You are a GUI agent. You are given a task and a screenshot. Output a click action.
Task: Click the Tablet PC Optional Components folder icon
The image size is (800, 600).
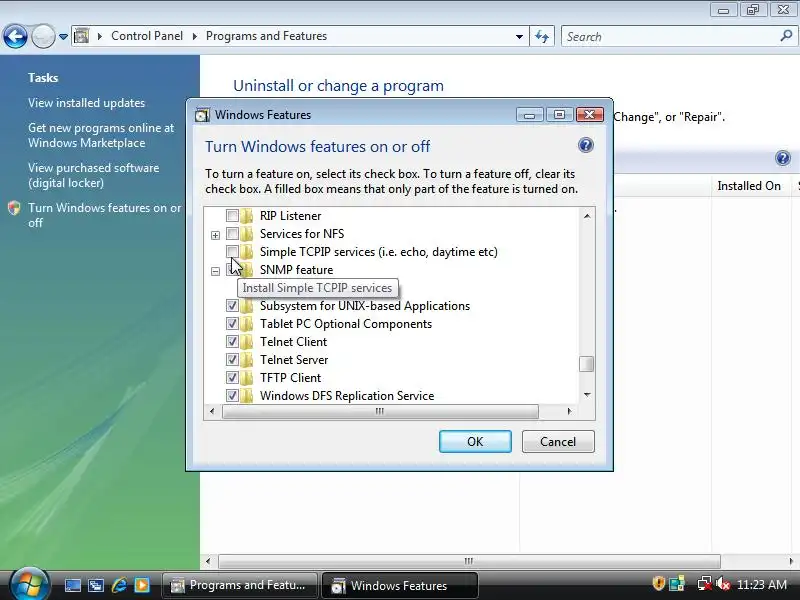tap(247, 323)
